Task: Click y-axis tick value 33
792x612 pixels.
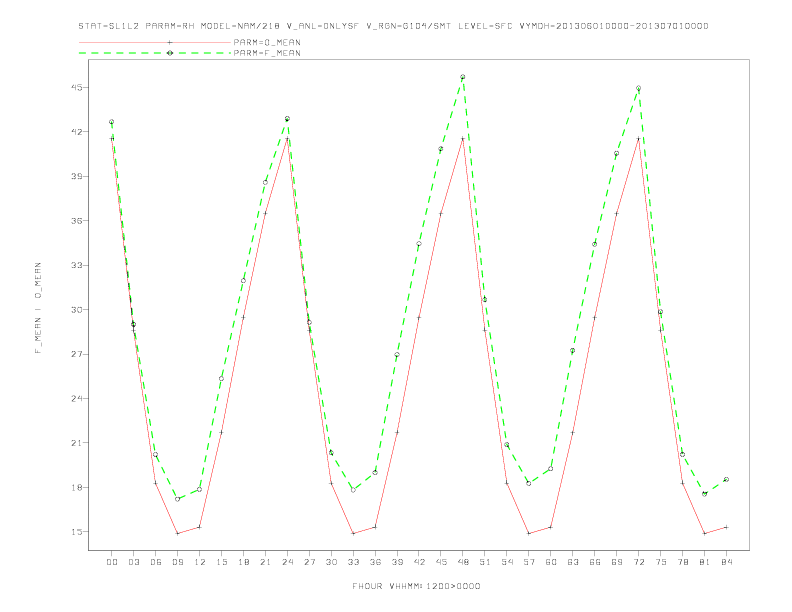Action: (76, 265)
